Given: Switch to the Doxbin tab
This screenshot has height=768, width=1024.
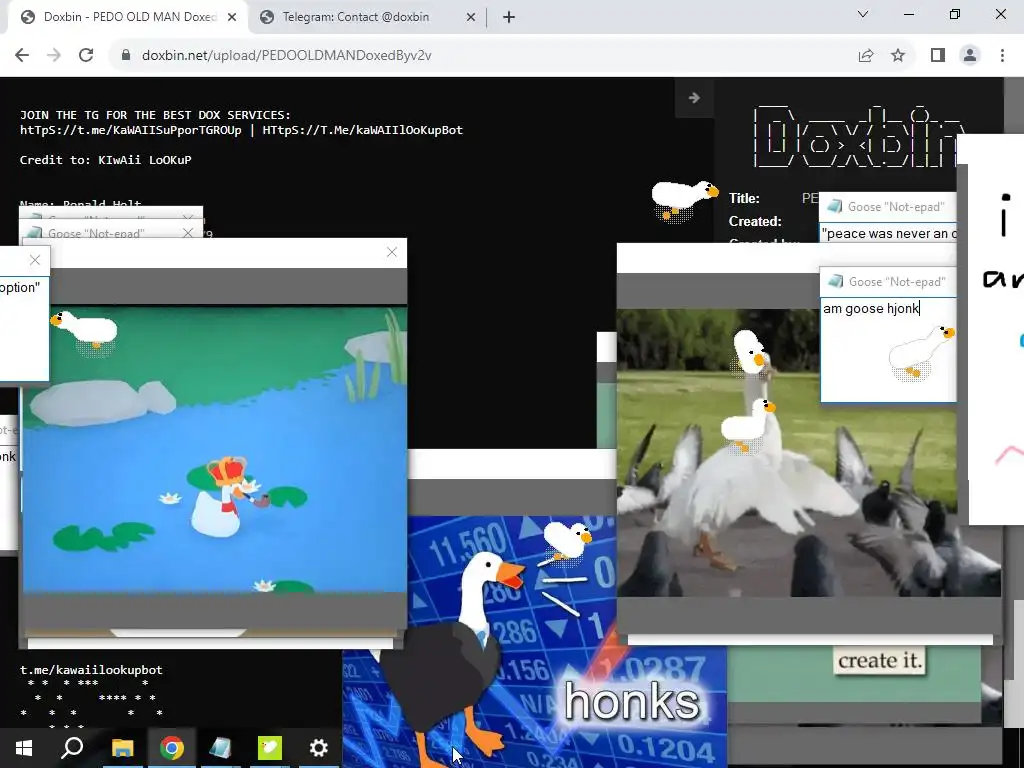Looking at the screenshot, I should pyautogui.click(x=128, y=18).
